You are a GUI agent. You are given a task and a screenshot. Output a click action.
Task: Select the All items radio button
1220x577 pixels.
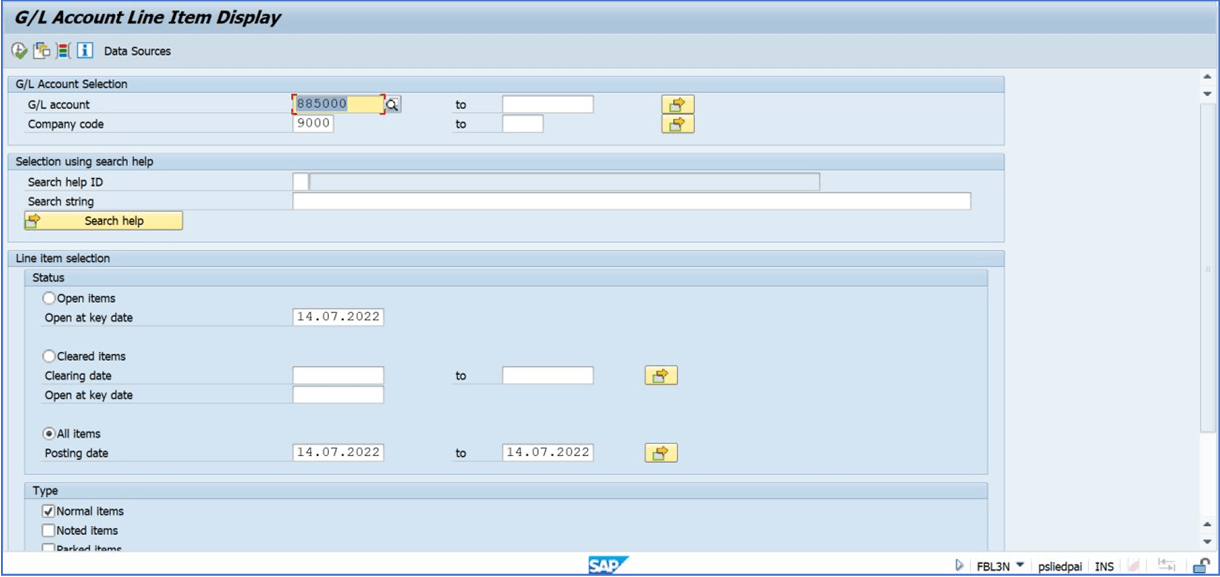click(49, 434)
